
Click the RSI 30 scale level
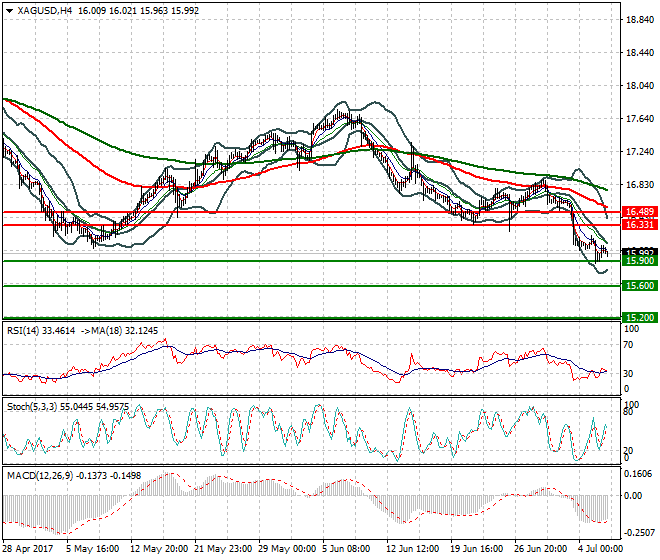(x=628, y=373)
